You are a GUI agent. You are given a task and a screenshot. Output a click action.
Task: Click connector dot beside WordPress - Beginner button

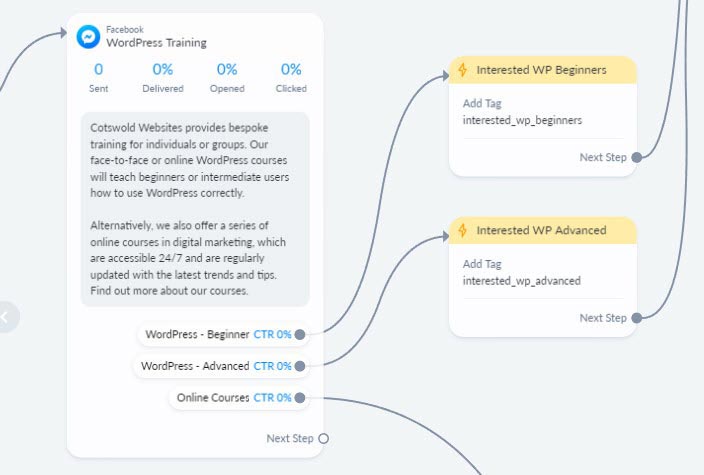[299, 334]
